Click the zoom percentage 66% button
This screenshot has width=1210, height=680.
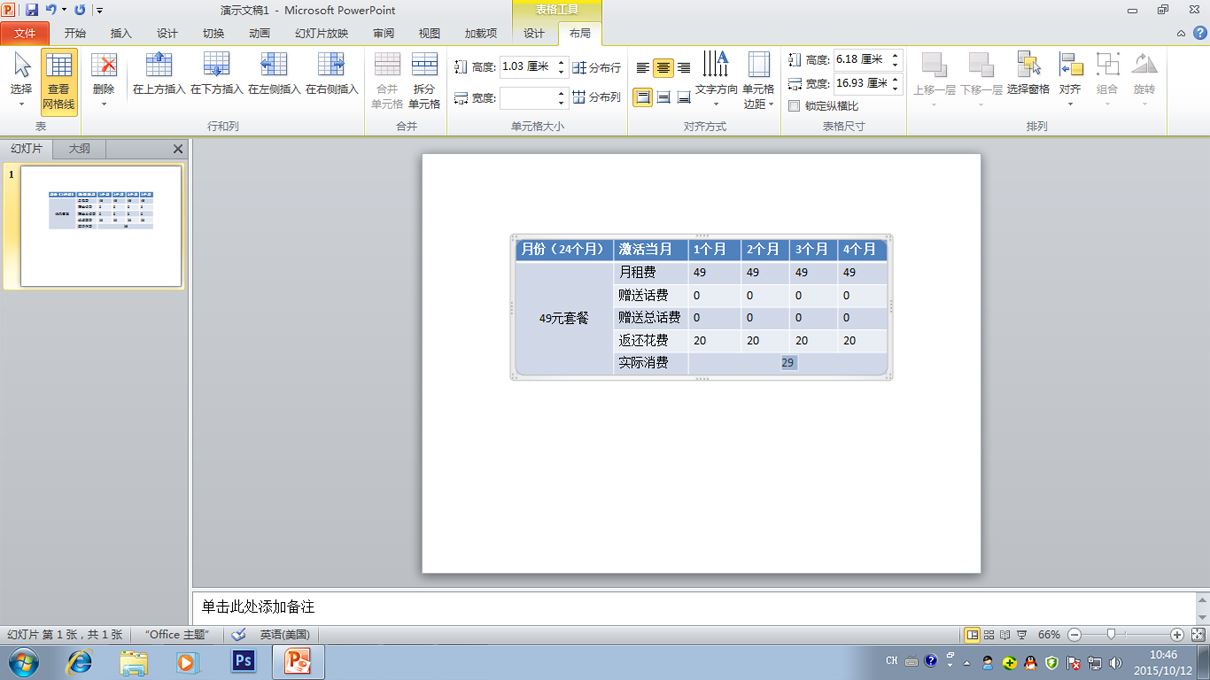1048,635
